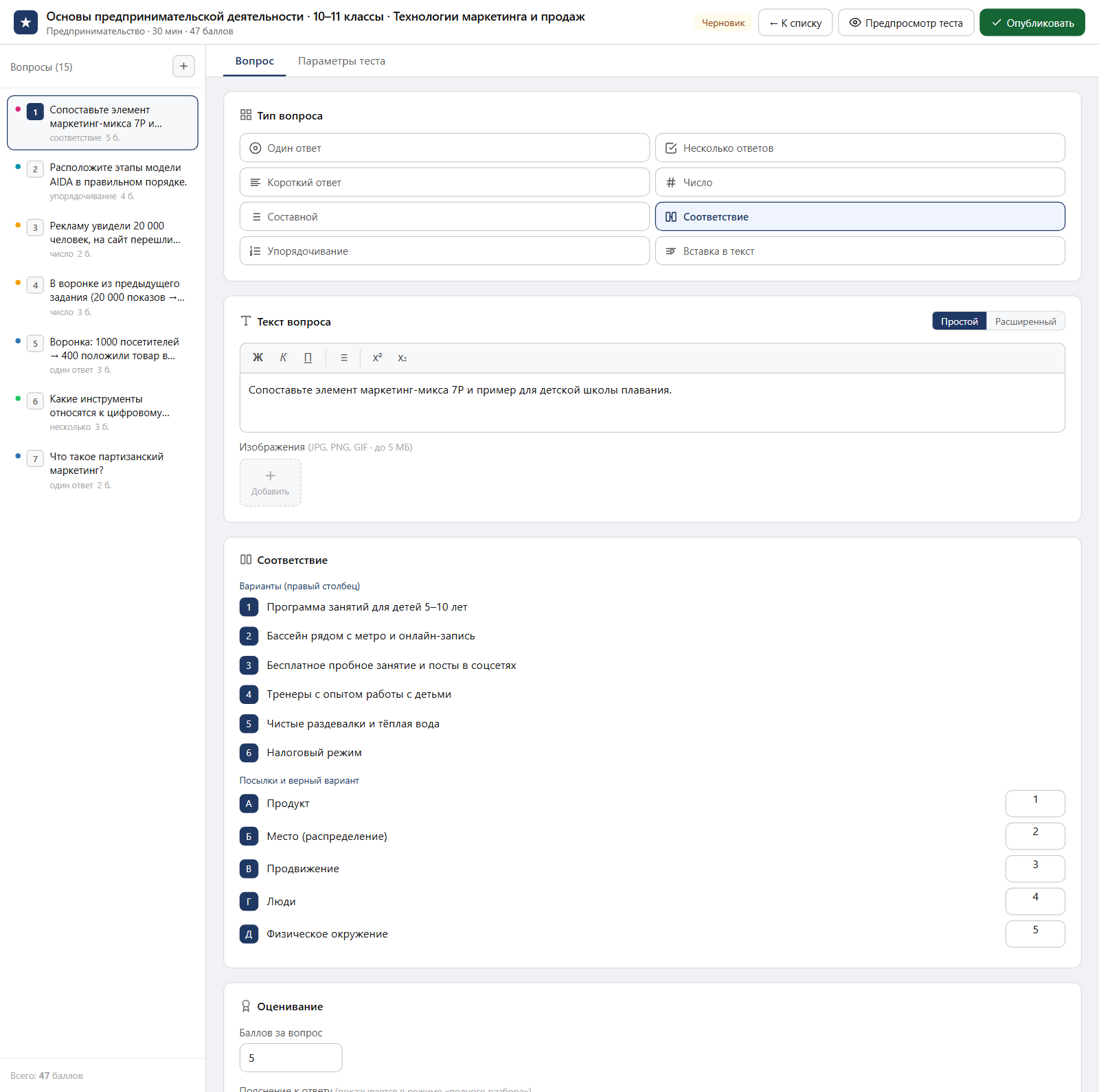1099x1092 pixels.
Task: Switch the editor to "Расширенный" mode
Action: (1026, 321)
